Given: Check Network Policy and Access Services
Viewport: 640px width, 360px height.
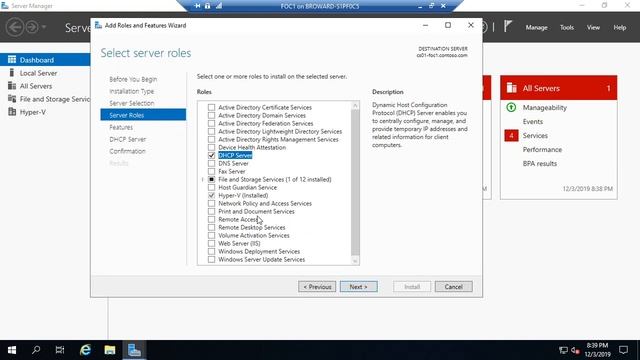Looking at the screenshot, I should [x=211, y=203].
